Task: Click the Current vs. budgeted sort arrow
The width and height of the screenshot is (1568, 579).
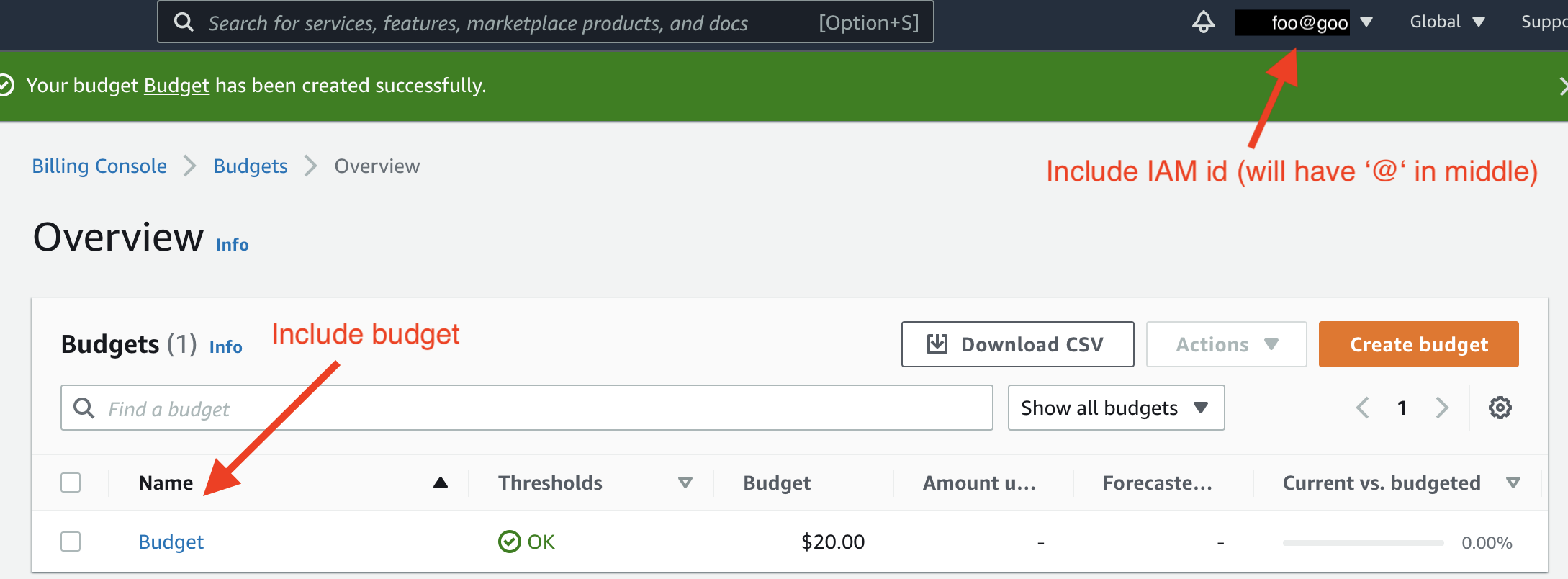Action: 1513,482
